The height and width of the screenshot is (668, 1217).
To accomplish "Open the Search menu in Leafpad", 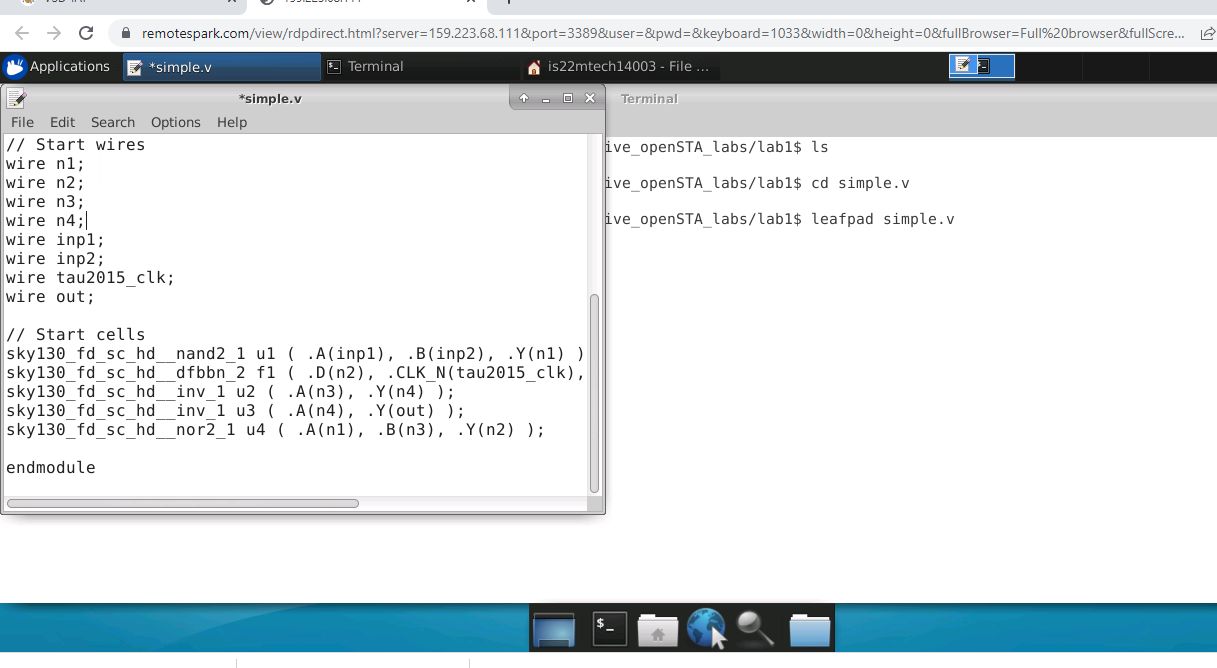I will tap(112, 122).
